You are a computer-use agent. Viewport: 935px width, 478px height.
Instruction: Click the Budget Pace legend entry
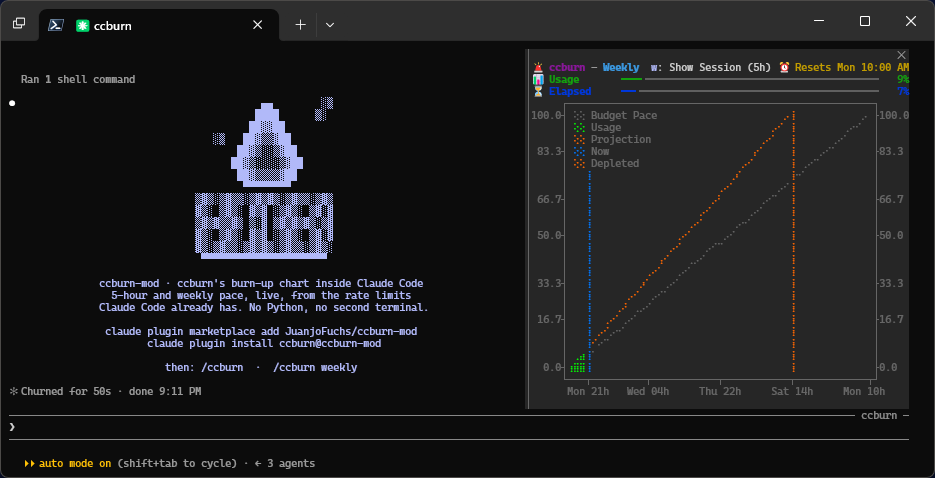(x=615, y=115)
